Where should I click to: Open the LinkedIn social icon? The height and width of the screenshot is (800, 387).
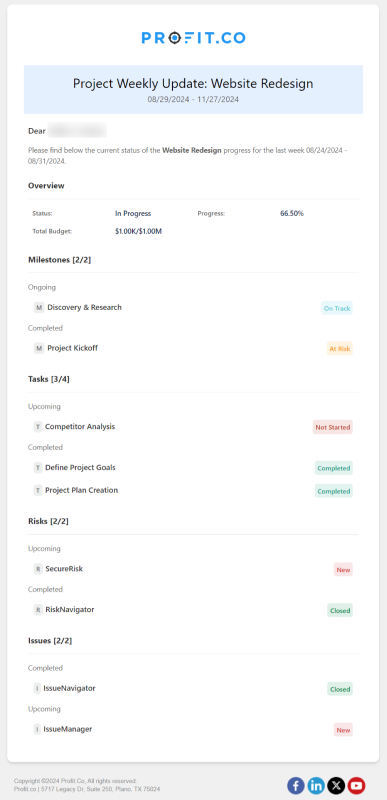click(316, 785)
